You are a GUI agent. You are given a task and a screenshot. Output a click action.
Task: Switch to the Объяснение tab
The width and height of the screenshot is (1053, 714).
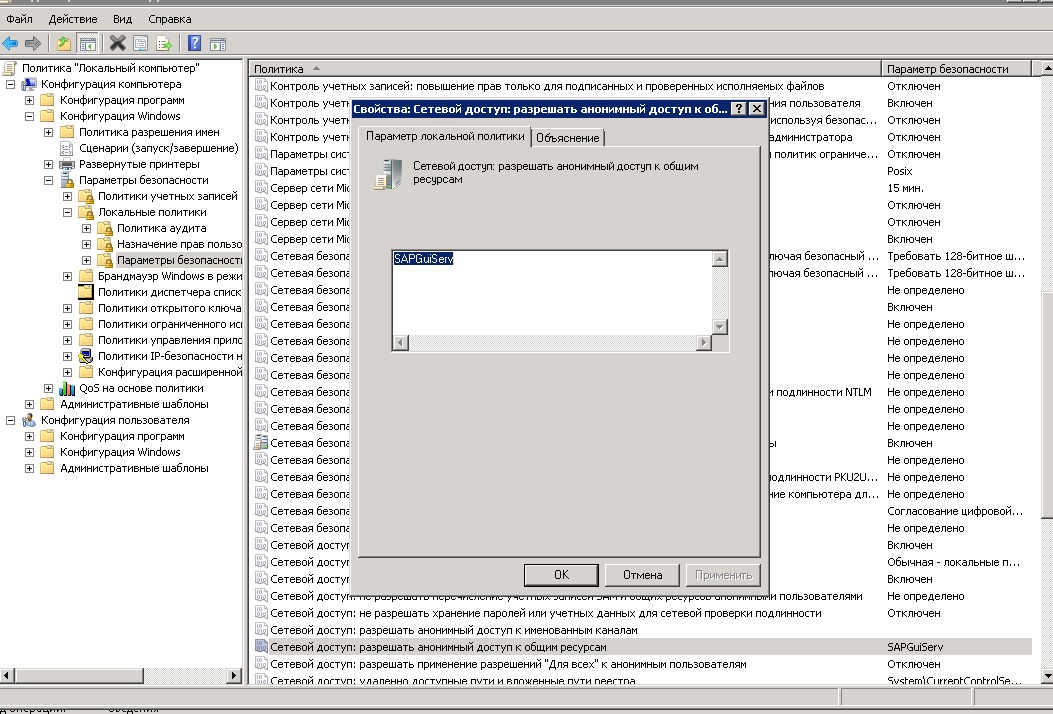567,138
